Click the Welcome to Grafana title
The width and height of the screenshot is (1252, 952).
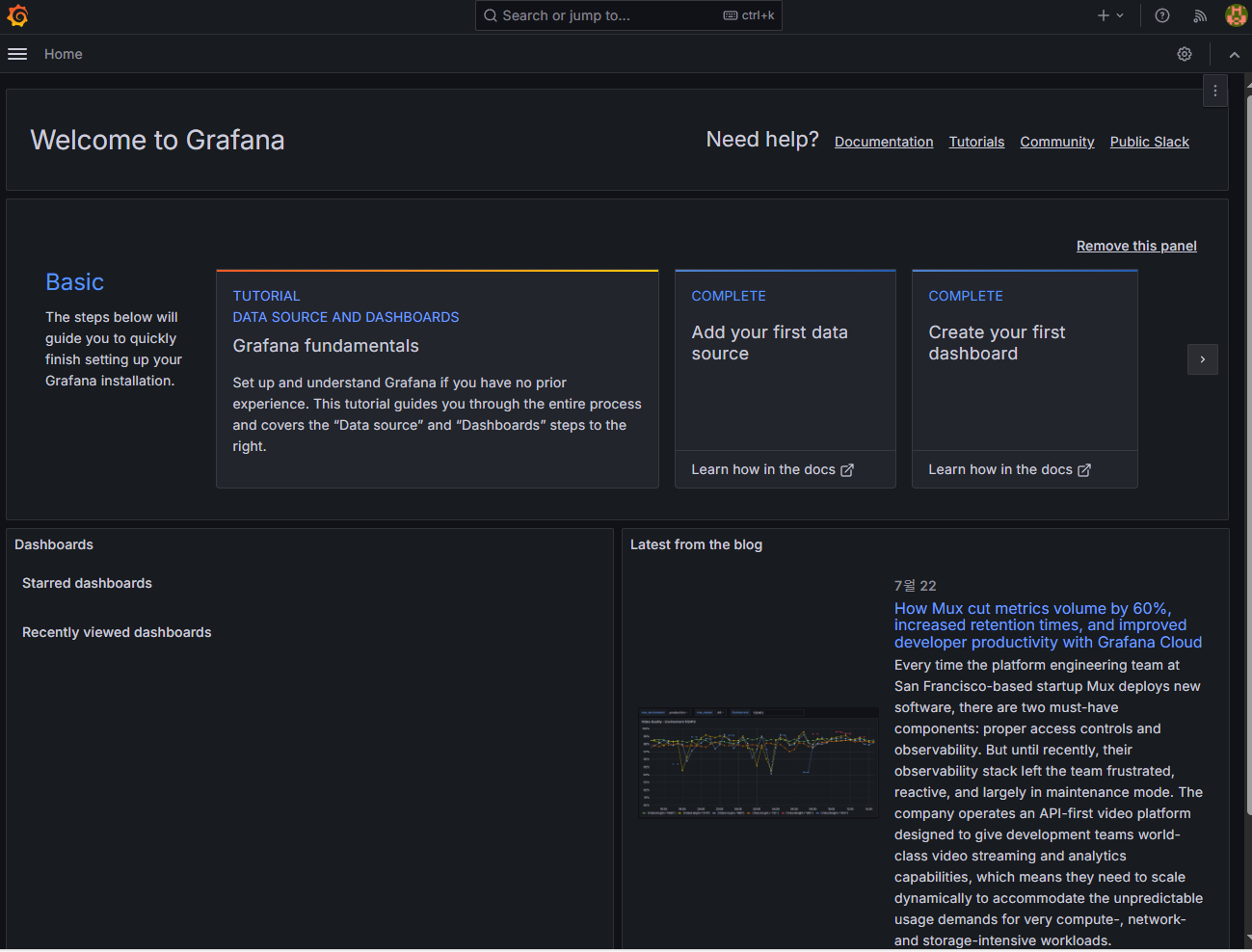click(x=157, y=140)
